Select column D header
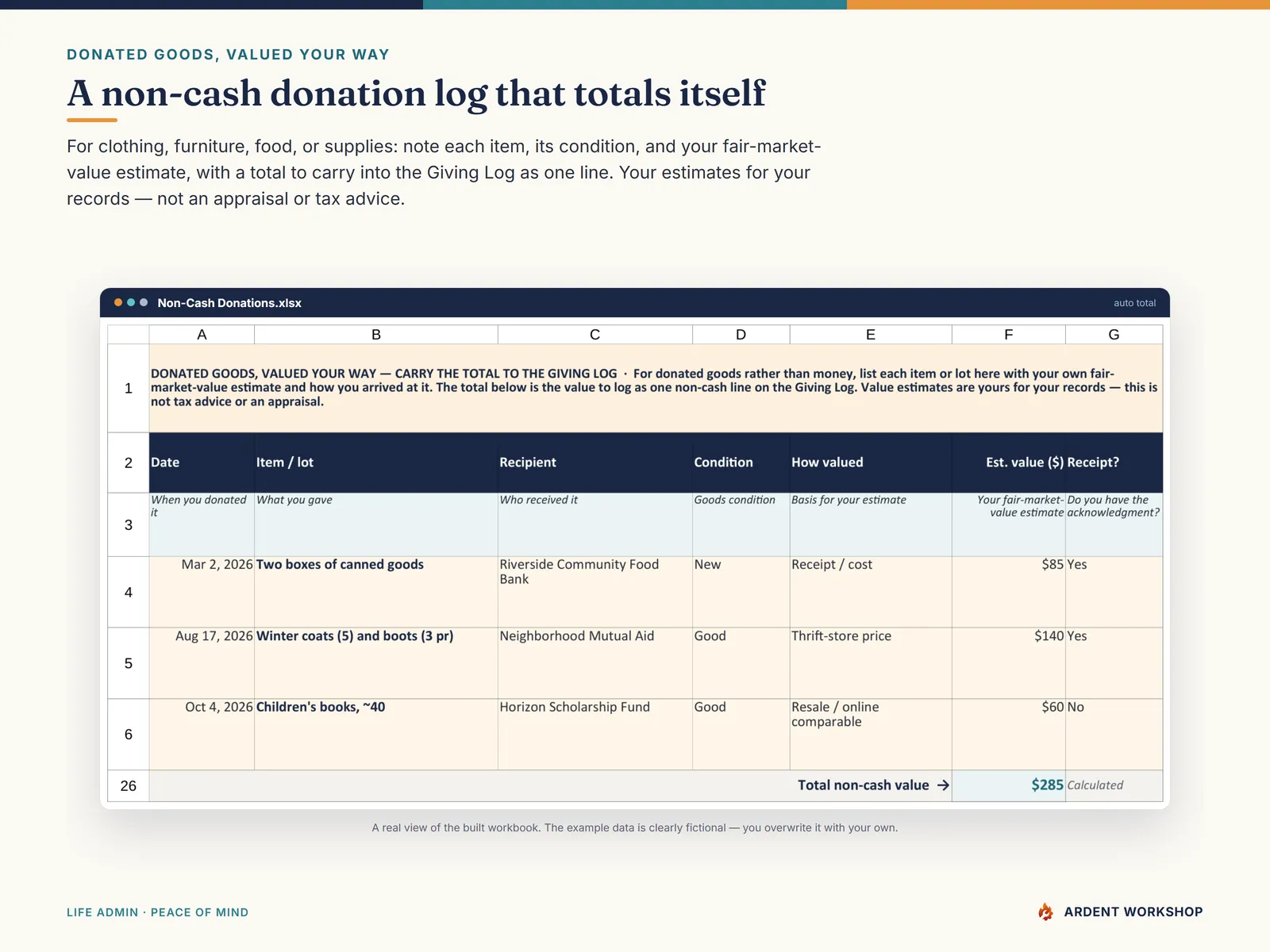The image size is (1270, 952). point(741,335)
